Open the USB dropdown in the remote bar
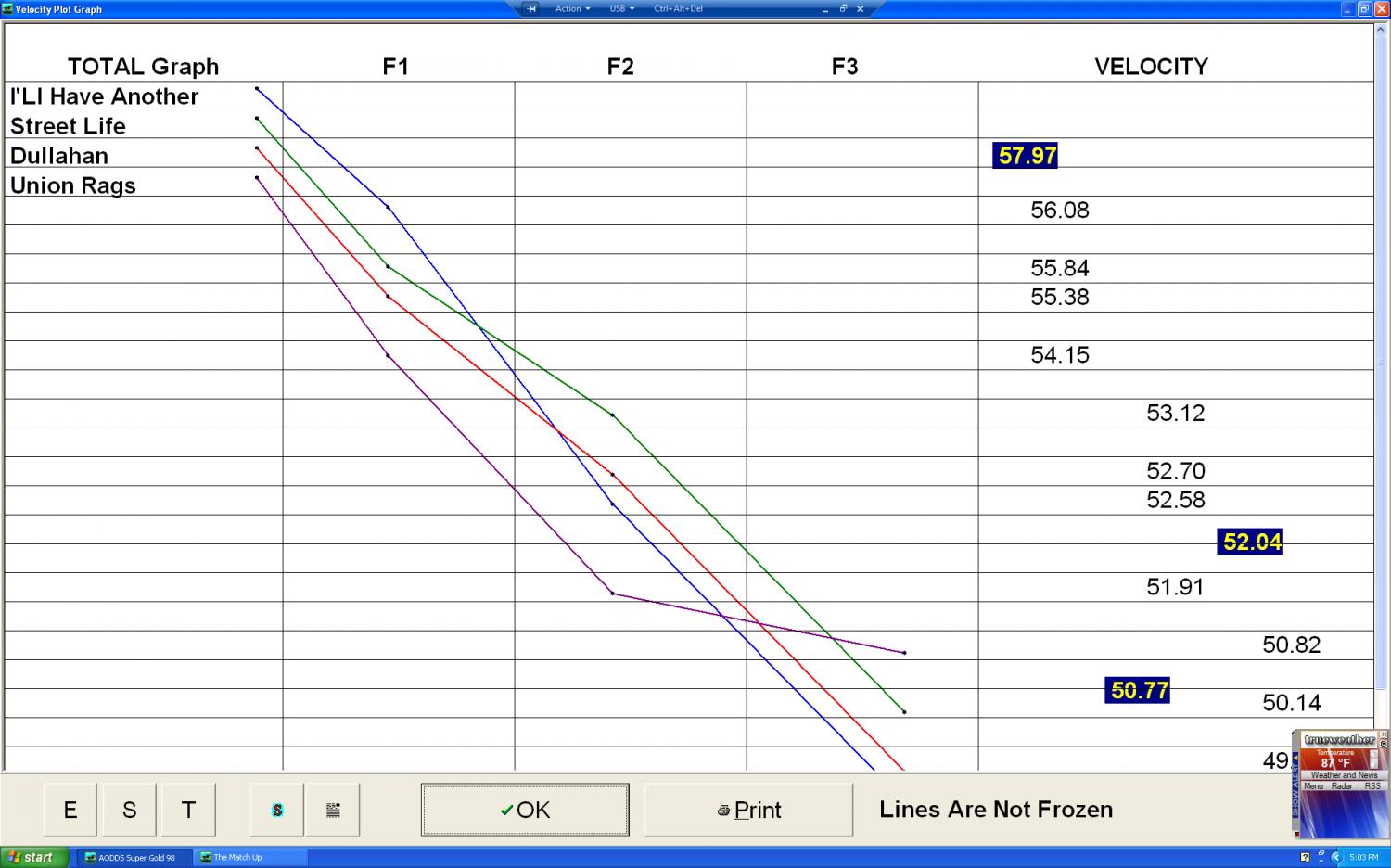1391x868 pixels. point(621,8)
